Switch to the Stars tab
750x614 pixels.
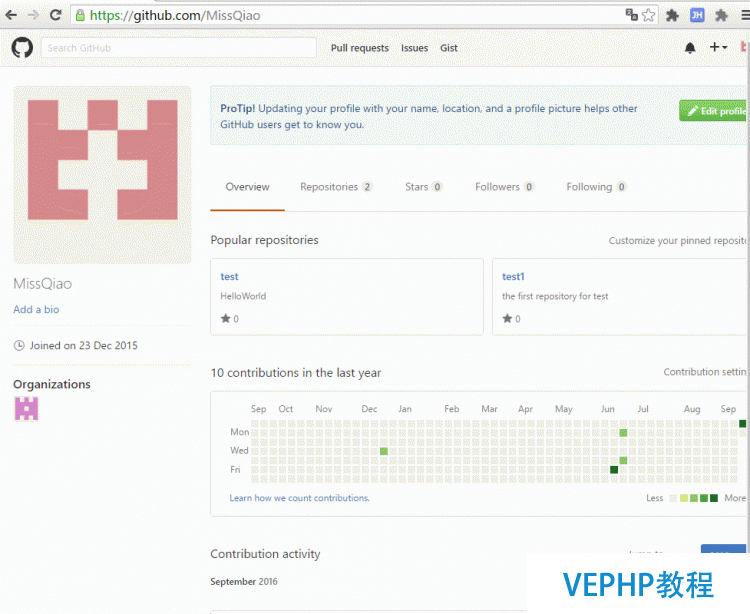pyautogui.click(x=423, y=187)
